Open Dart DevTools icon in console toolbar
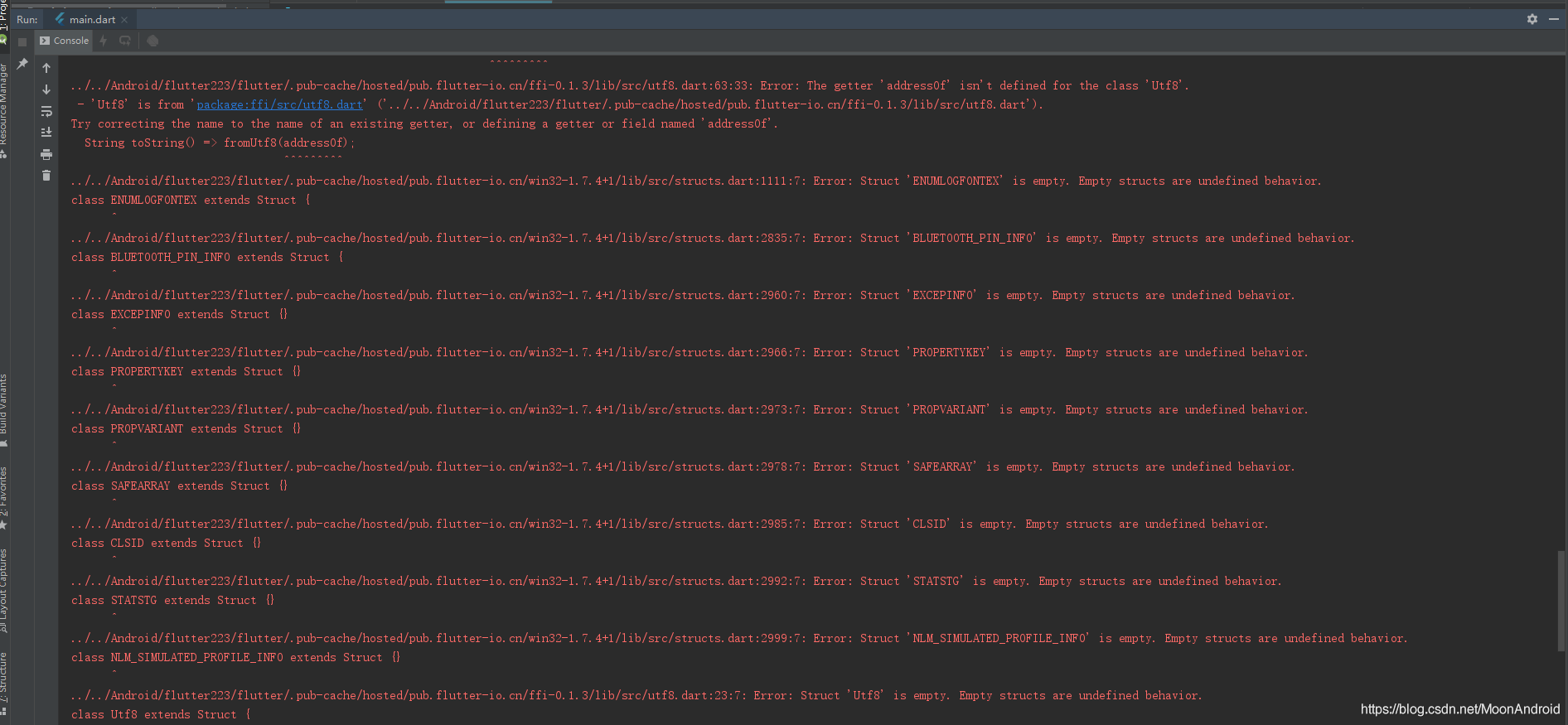The height and width of the screenshot is (725, 1568). (x=152, y=41)
